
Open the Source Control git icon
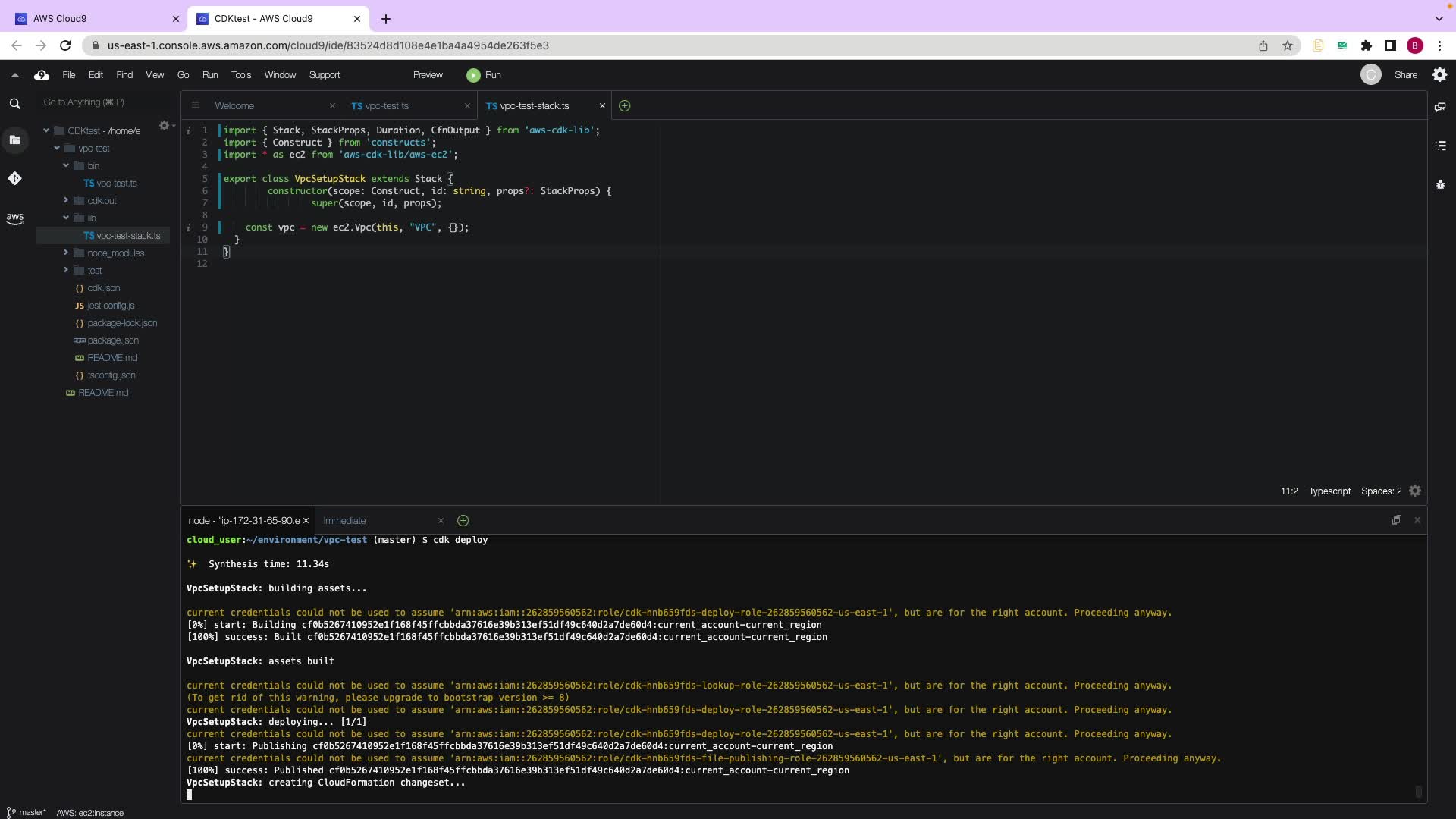(x=14, y=178)
